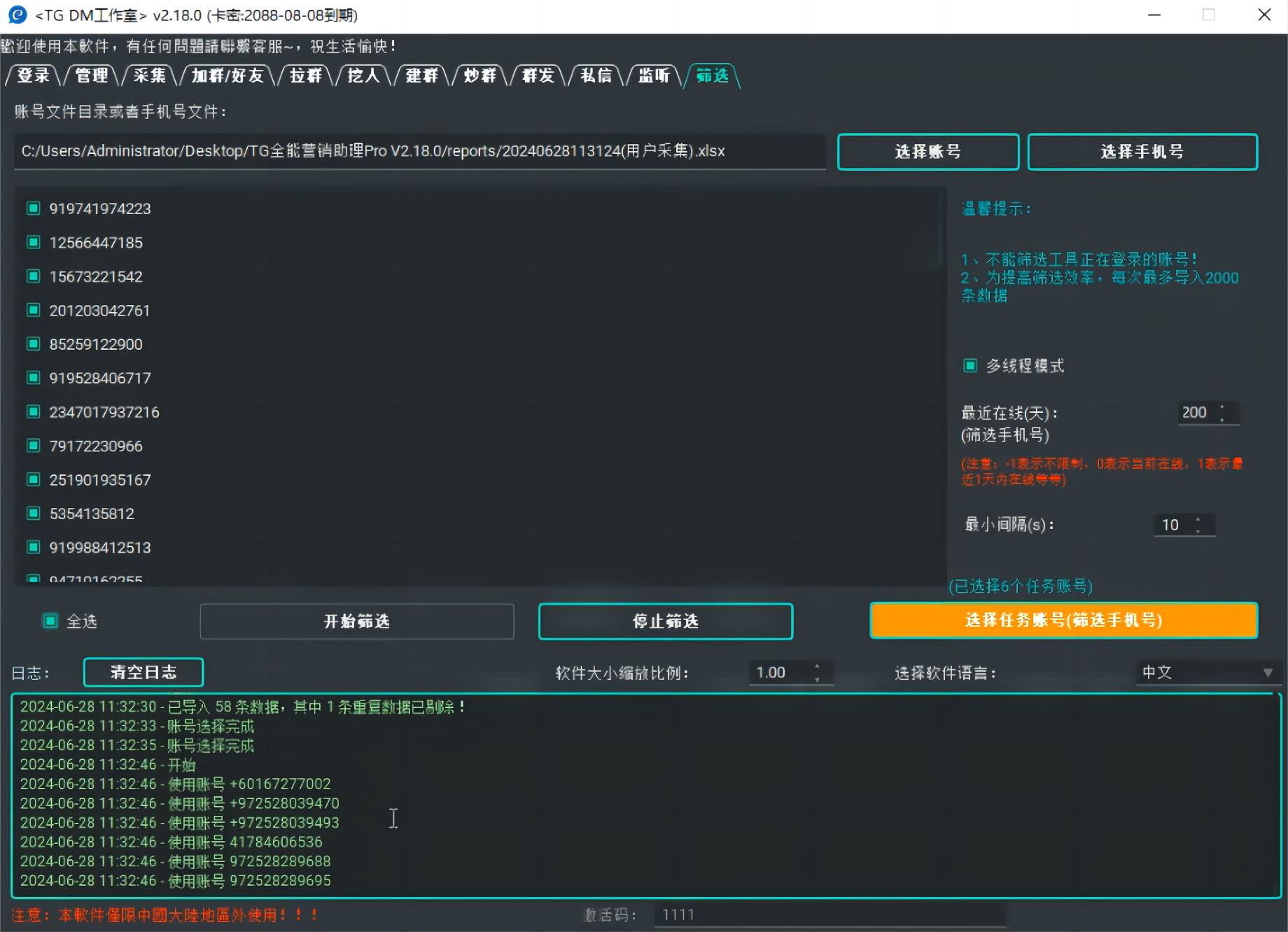Open the 选择软件语言 dropdown
Image resolution: width=1288 pixels, height=932 pixels.
click(1207, 673)
